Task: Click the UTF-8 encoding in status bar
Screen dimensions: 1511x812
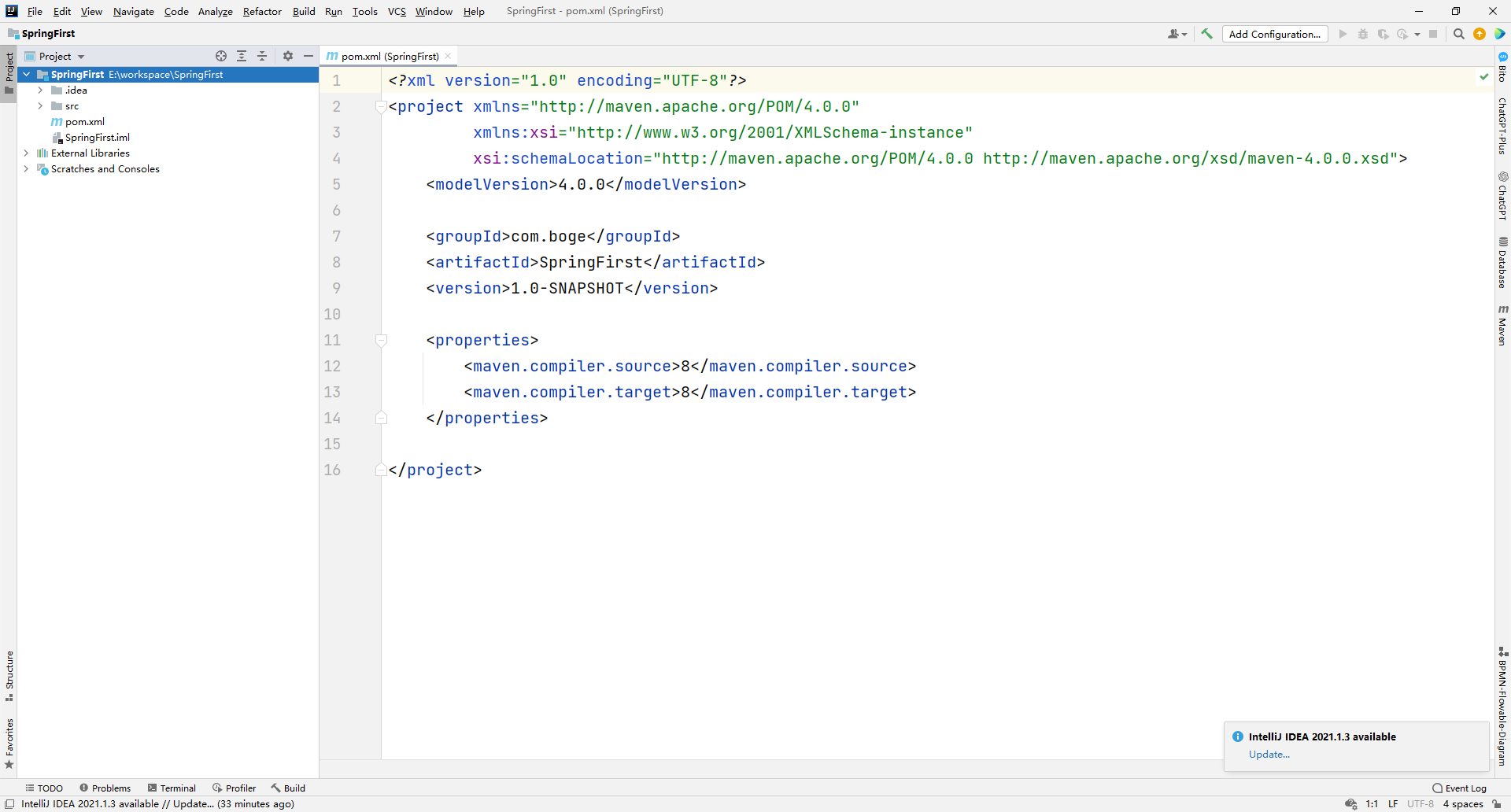Action: click(1420, 803)
